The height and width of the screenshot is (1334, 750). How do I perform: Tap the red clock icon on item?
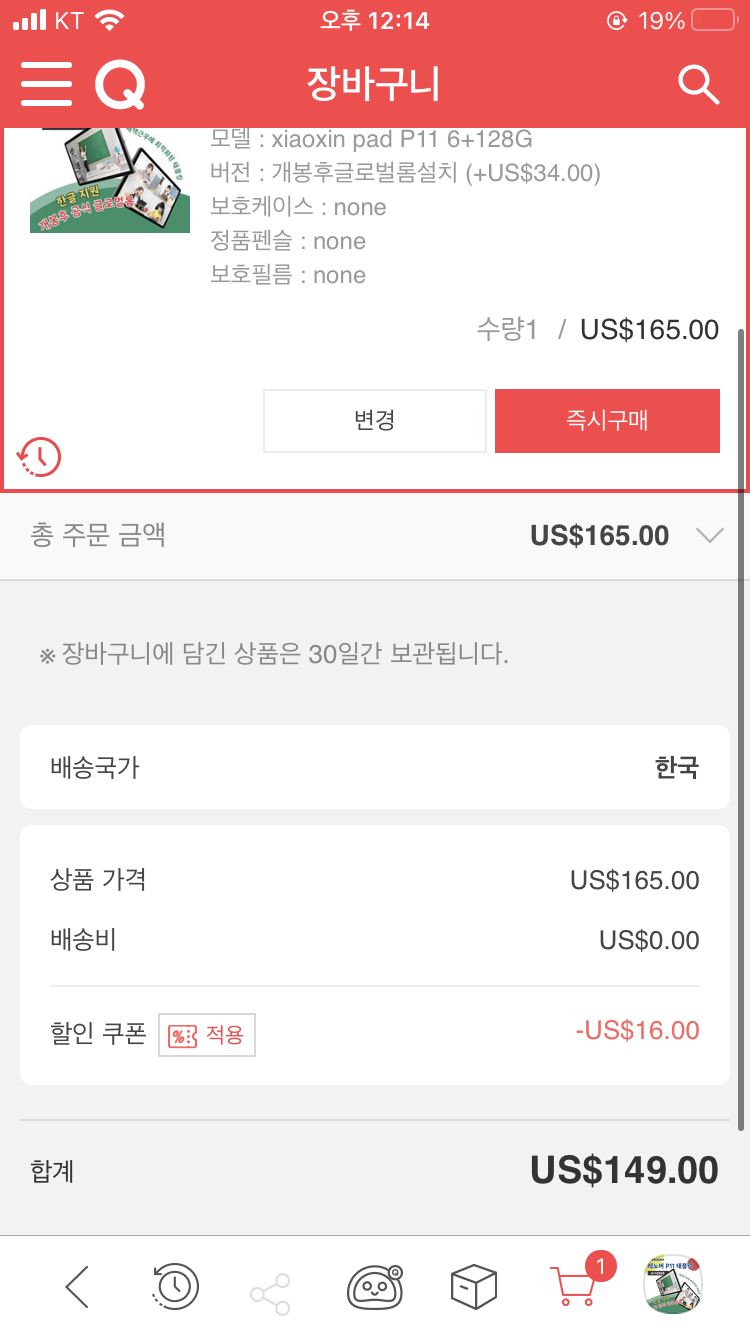coord(39,457)
